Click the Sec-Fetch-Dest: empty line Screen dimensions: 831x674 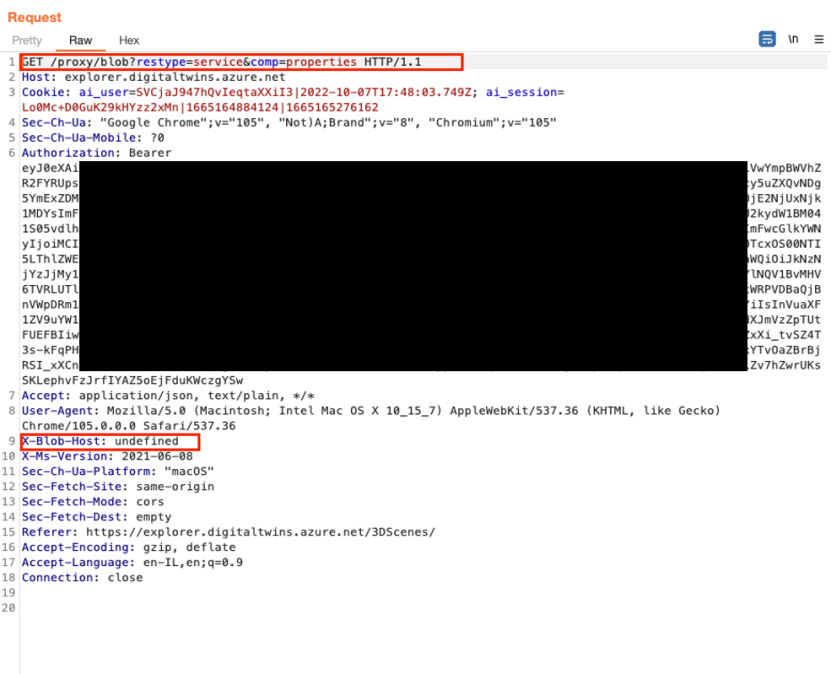click(96, 517)
